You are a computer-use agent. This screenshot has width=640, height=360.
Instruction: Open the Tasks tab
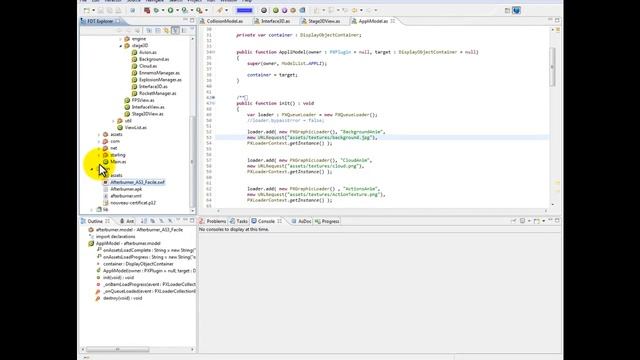[239, 221]
